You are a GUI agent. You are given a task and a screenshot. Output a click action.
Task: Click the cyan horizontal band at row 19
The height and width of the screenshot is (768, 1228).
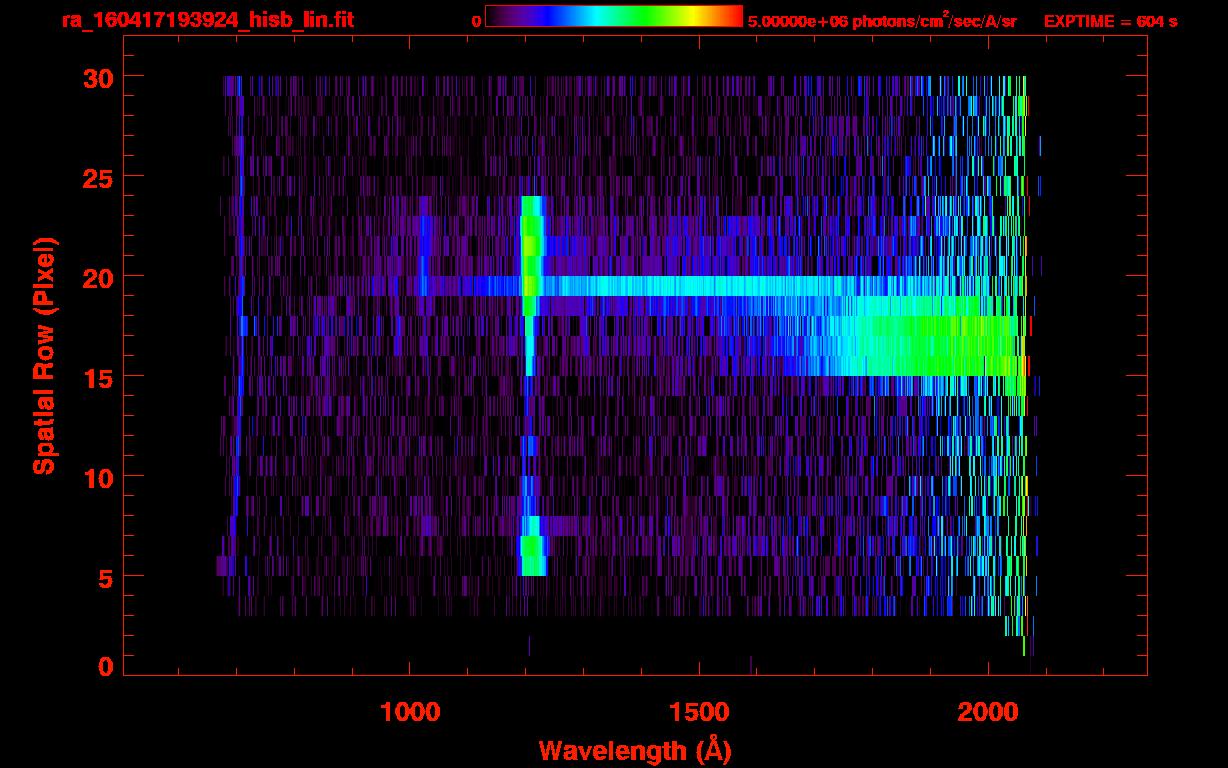[750, 286]
